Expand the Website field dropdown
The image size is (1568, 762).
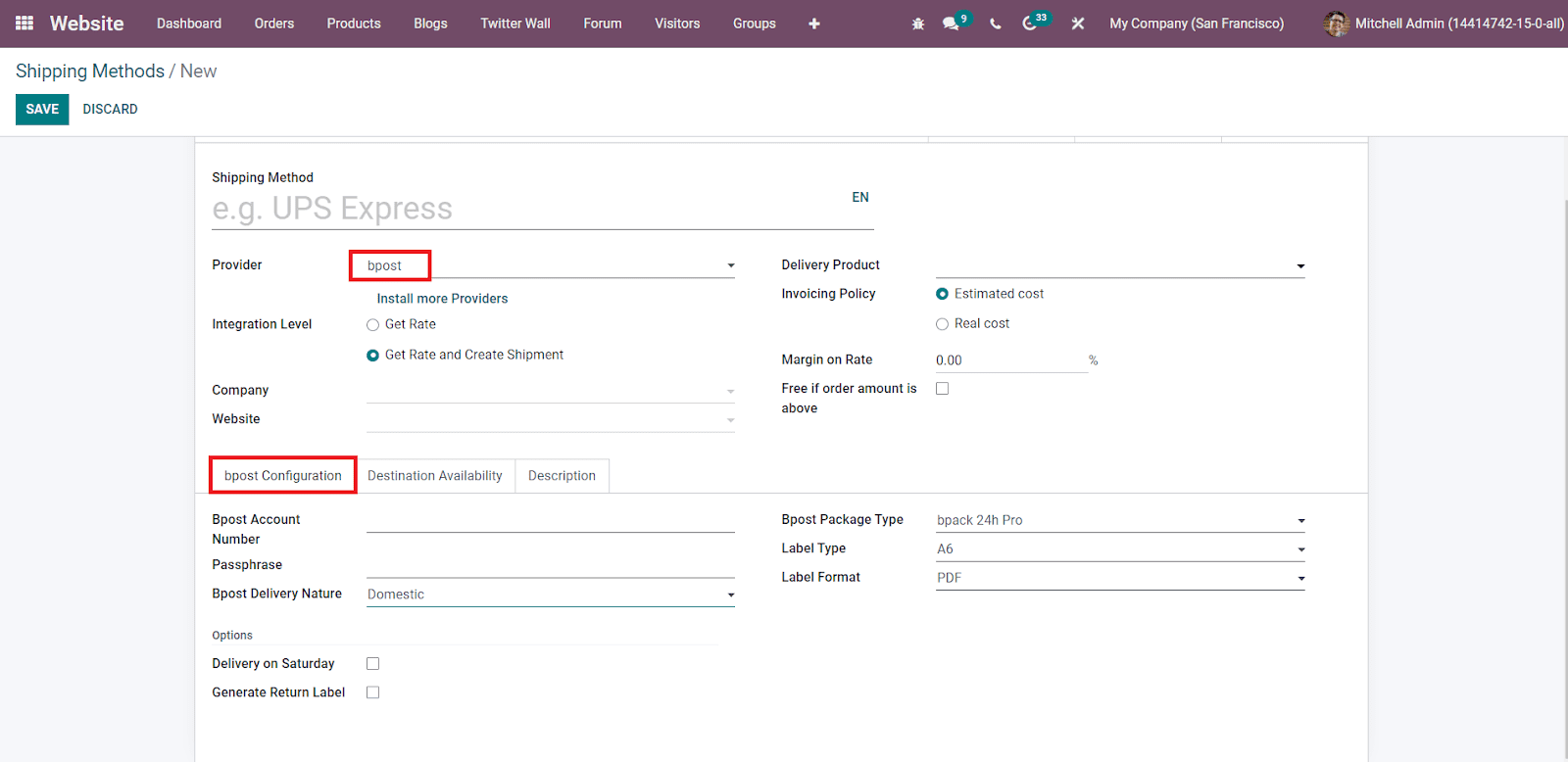[551, 419]
